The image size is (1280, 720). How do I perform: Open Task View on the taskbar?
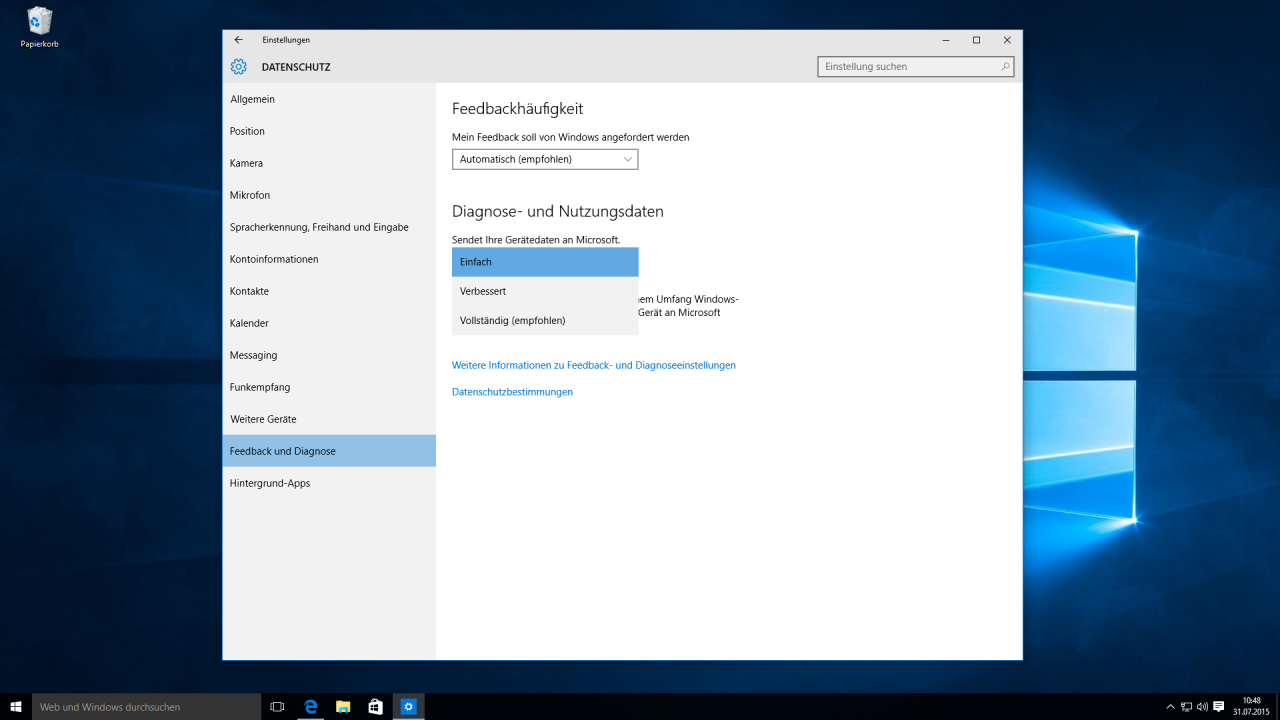277,707
